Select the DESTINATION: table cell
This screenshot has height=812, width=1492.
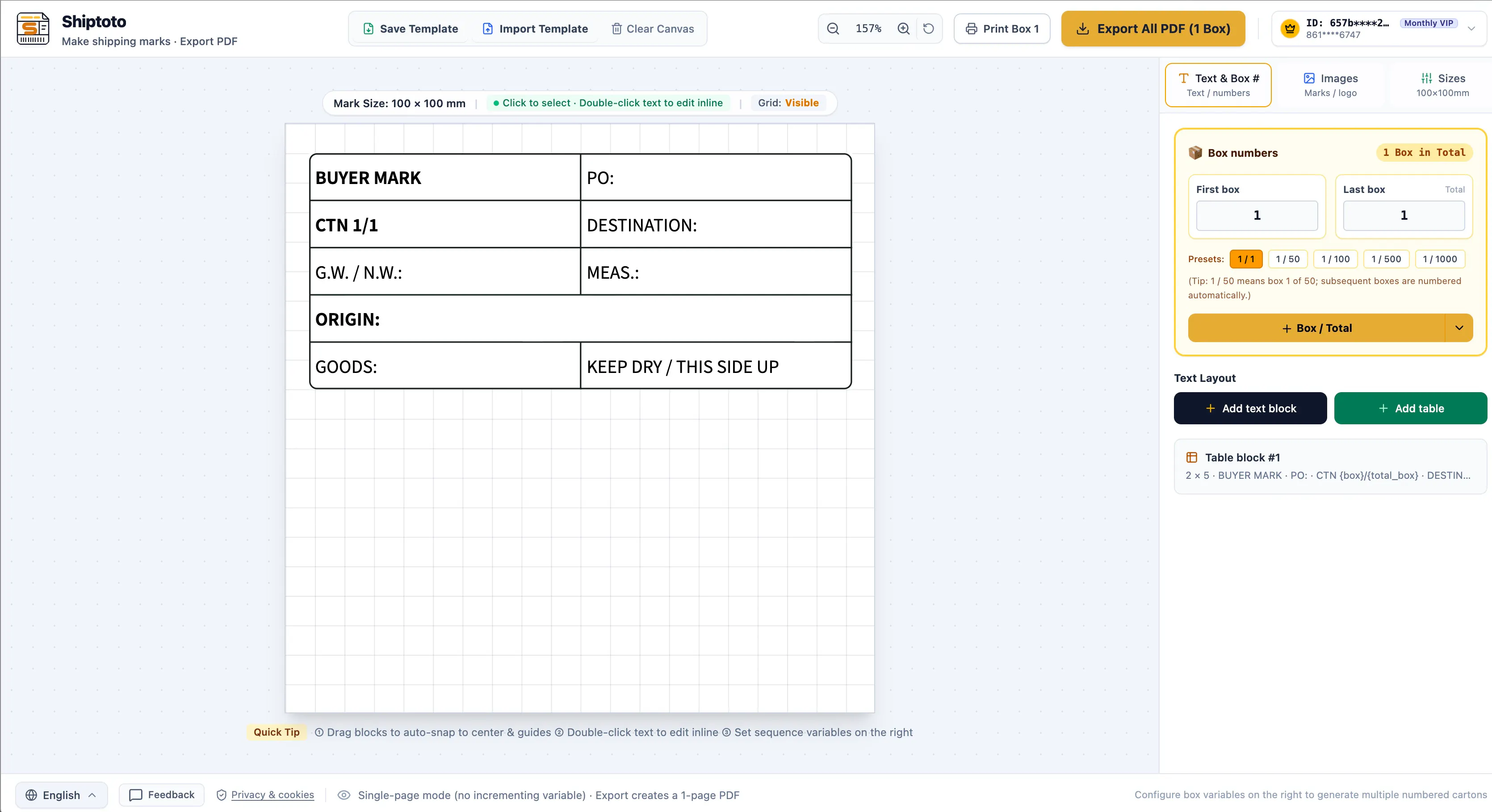pos(716,225)
